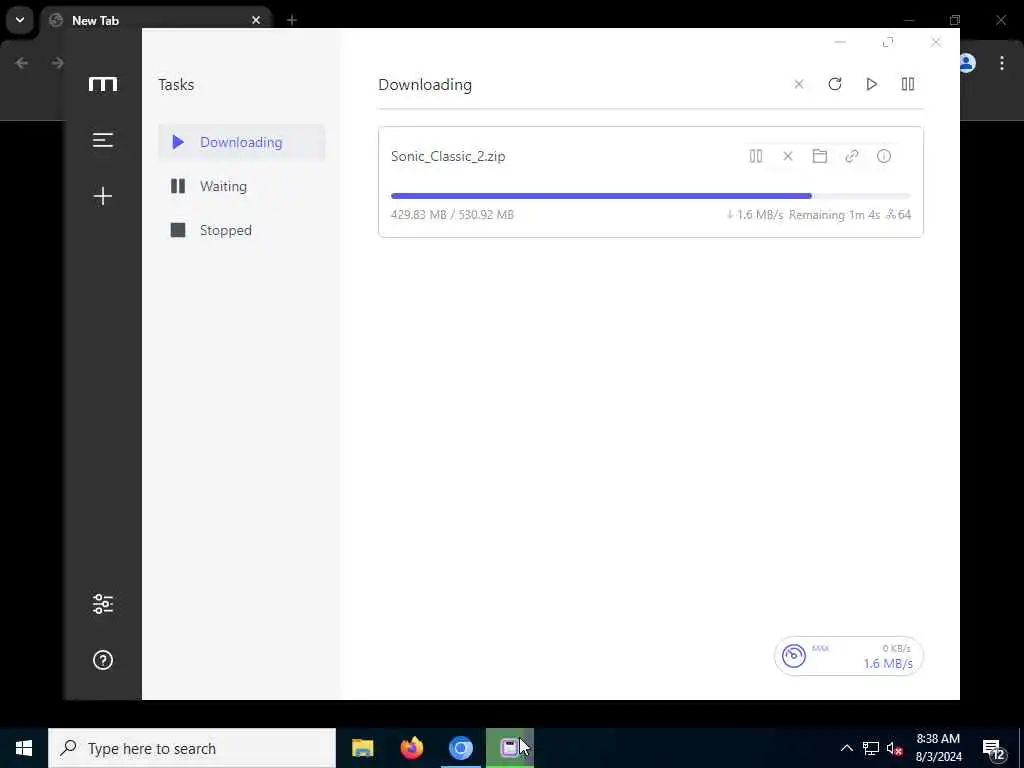Delete selected tasks in header toolbar
1024x768 pixels.
coord(799,84)
